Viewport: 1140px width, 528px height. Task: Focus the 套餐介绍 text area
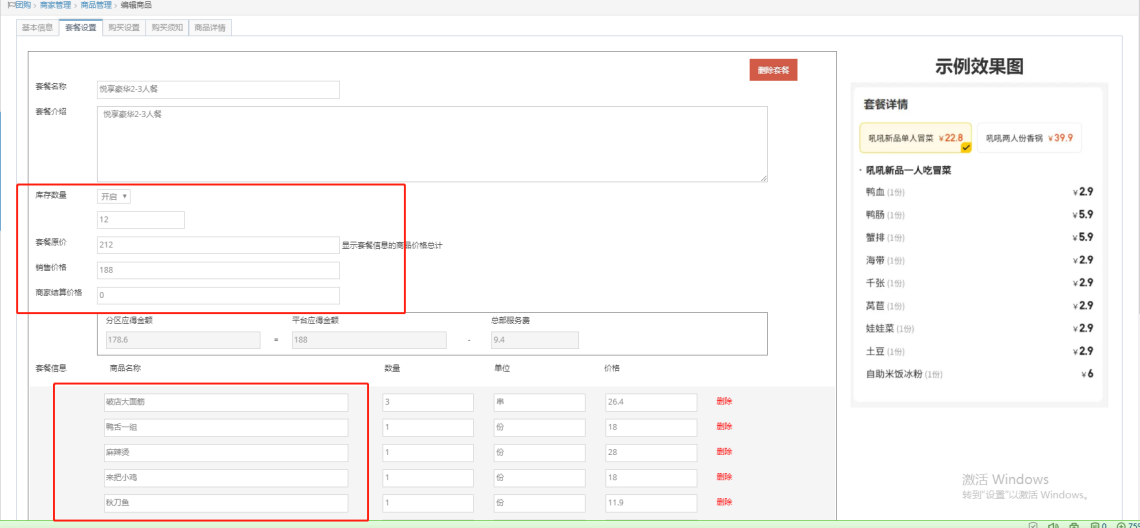(431, 143)
